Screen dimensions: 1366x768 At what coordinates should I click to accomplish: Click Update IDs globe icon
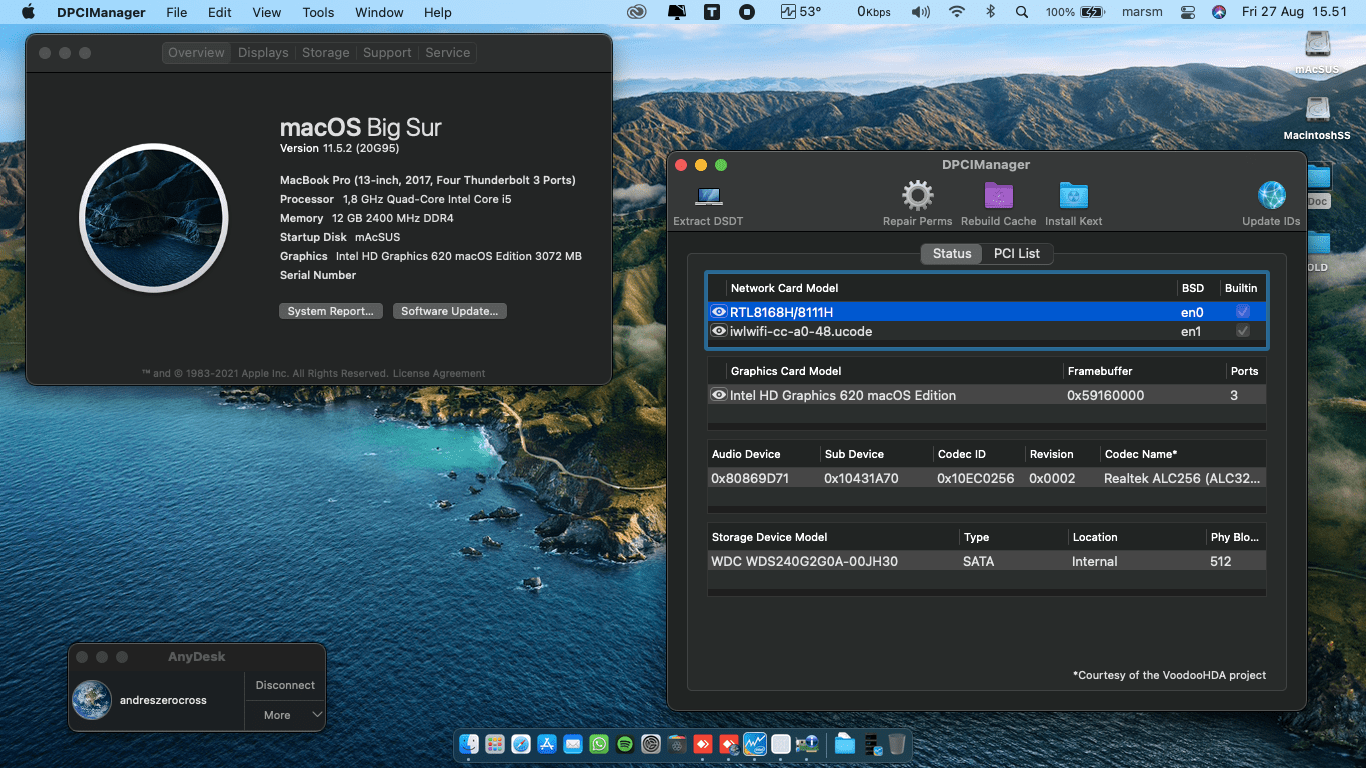[1271, 196]
